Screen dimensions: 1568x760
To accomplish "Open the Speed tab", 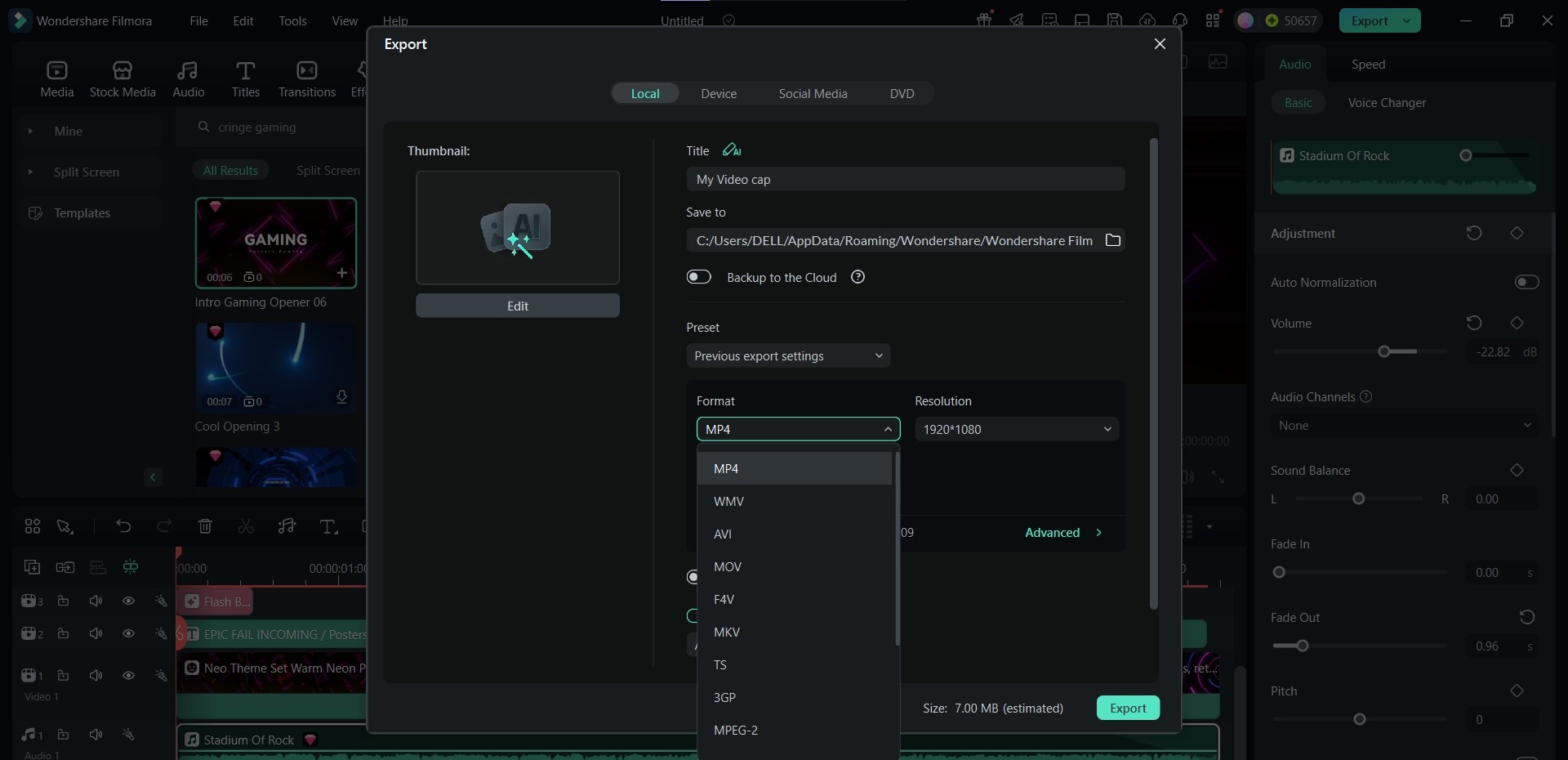I will [1368, 64].
